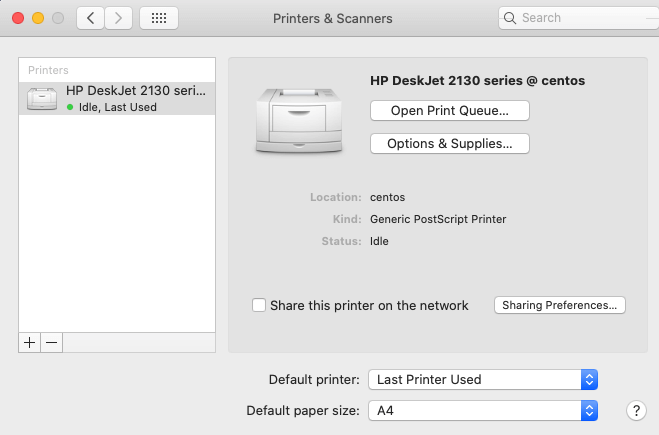The image size is (659, 435).
Task: Click the add printer plus button
Action: 30,342
